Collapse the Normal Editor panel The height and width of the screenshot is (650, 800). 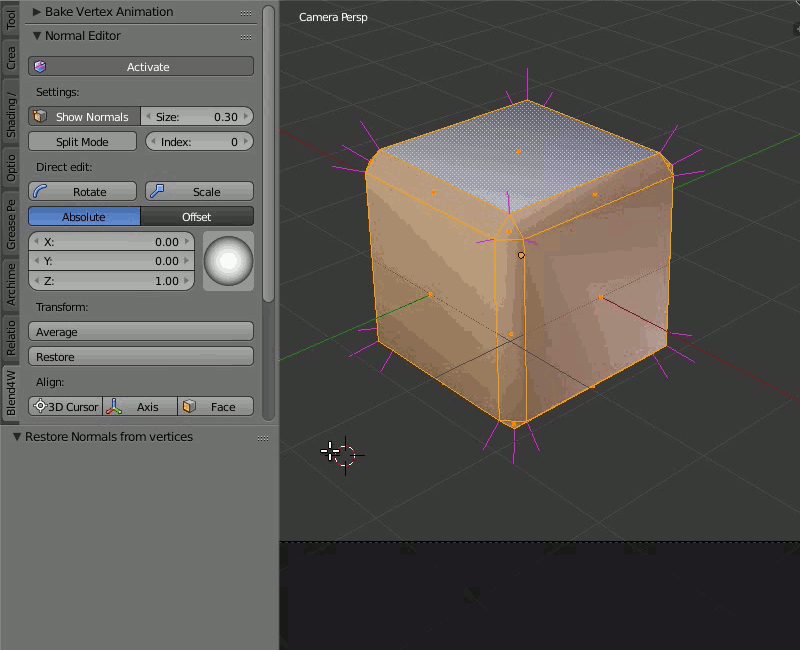point(37,36)
